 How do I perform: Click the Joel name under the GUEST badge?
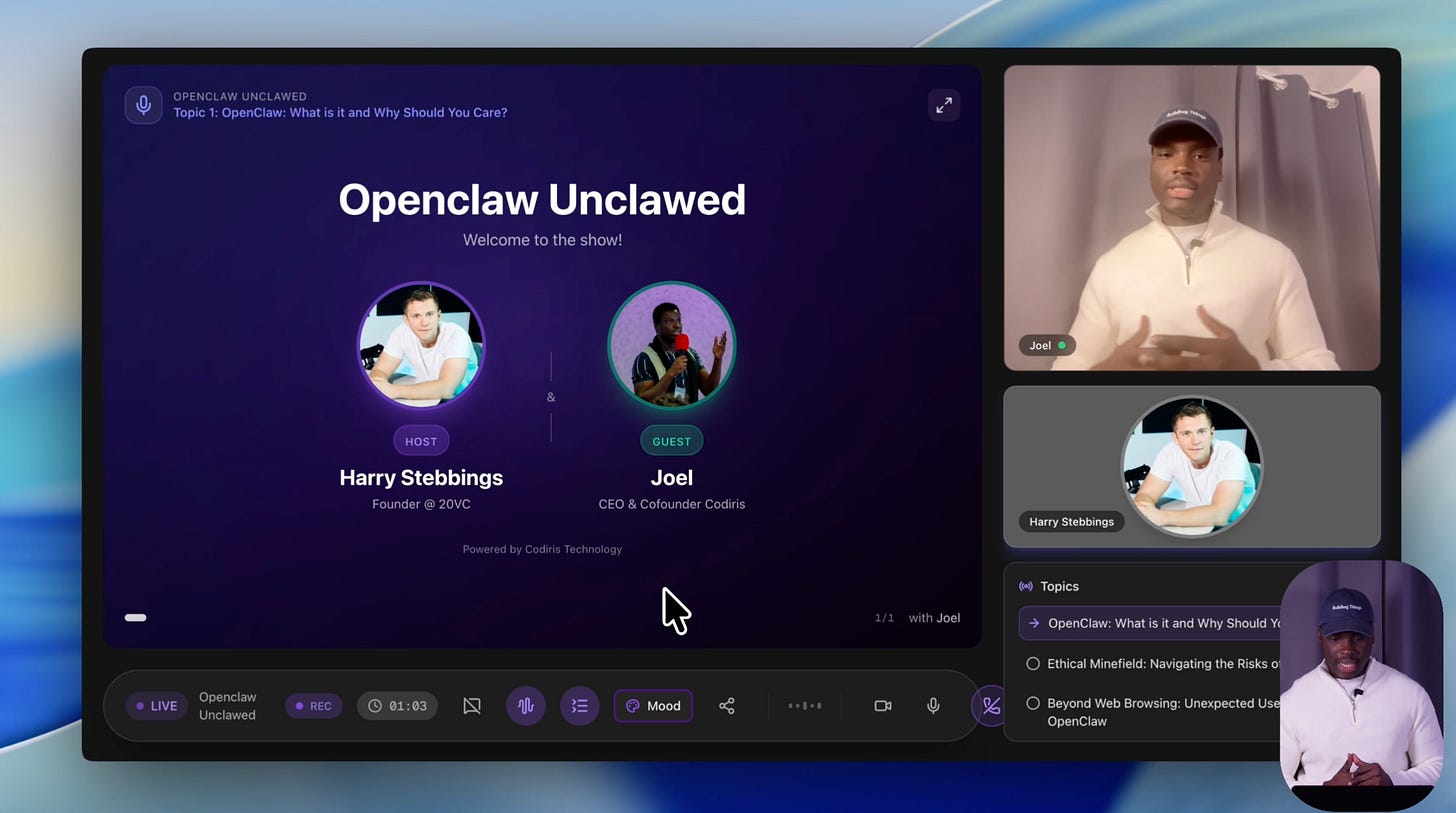[x=672, y=478]
